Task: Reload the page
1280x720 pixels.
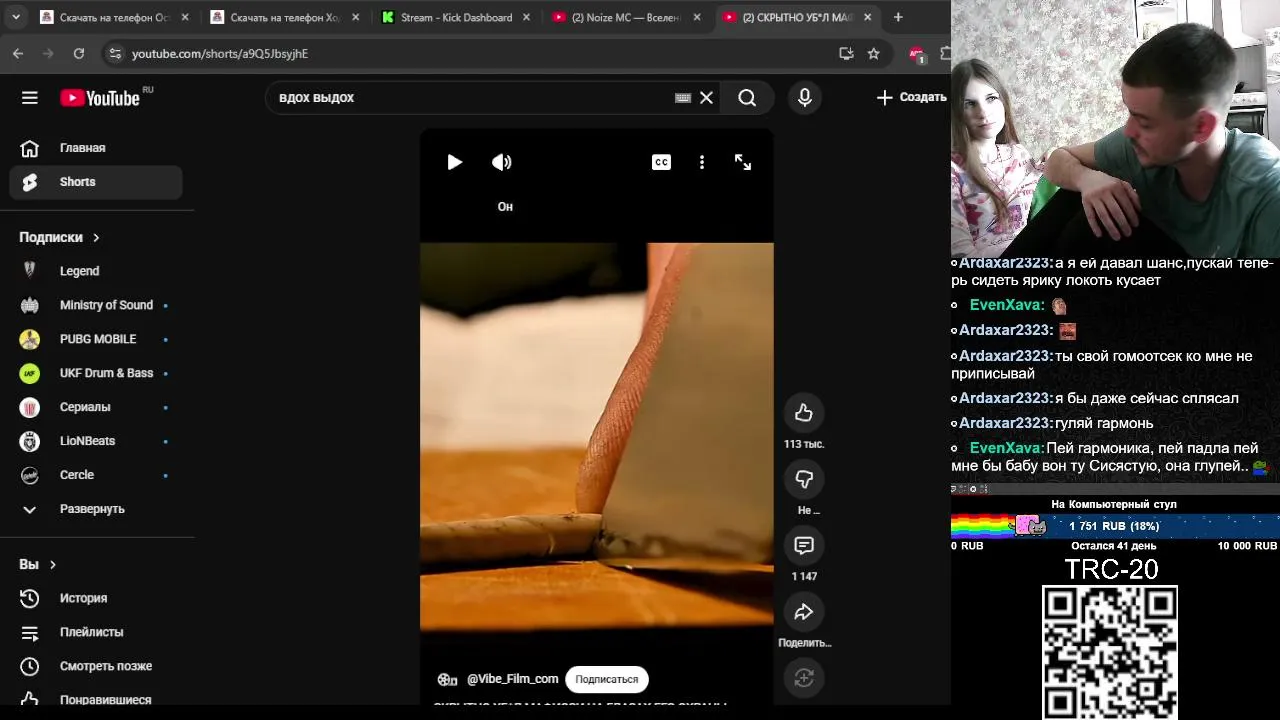Action: (79, 54)
